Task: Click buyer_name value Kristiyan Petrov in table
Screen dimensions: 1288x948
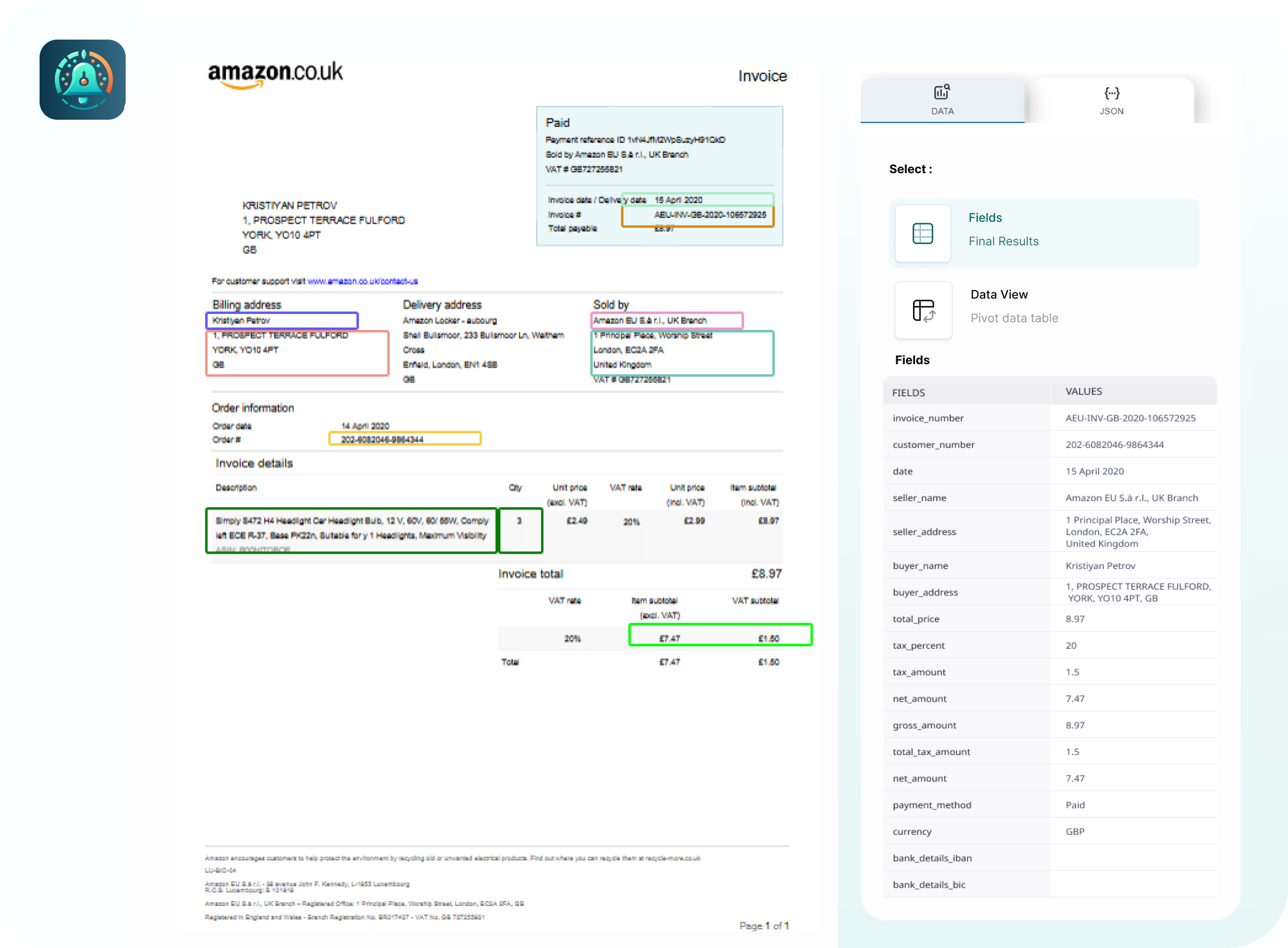Action: (1100, 565)
